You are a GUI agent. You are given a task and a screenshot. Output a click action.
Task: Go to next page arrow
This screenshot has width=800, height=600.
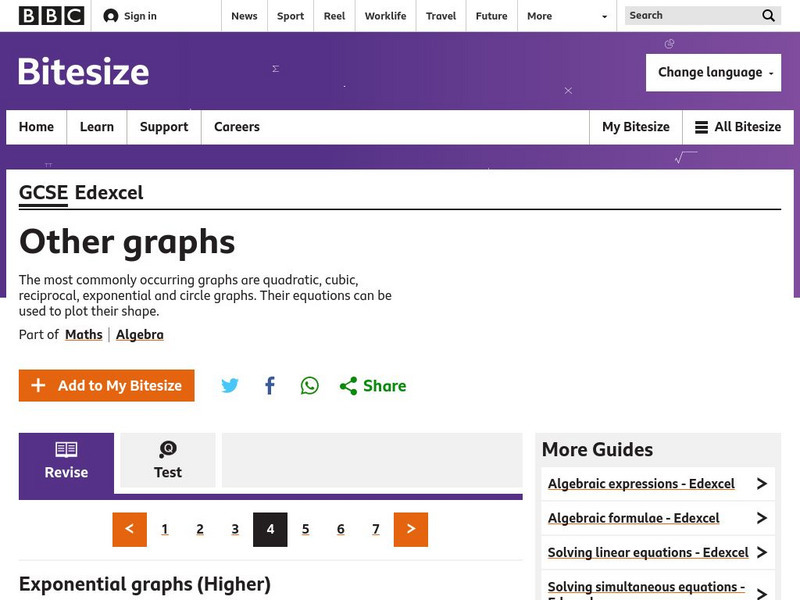click(411, 529)
